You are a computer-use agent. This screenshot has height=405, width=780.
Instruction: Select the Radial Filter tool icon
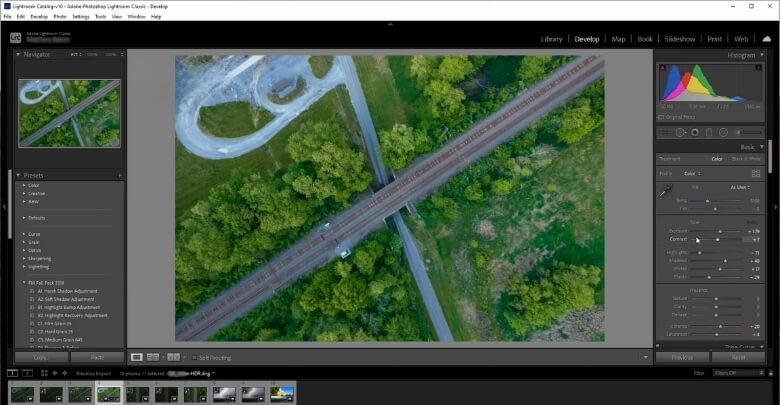(x=723, y=132)
